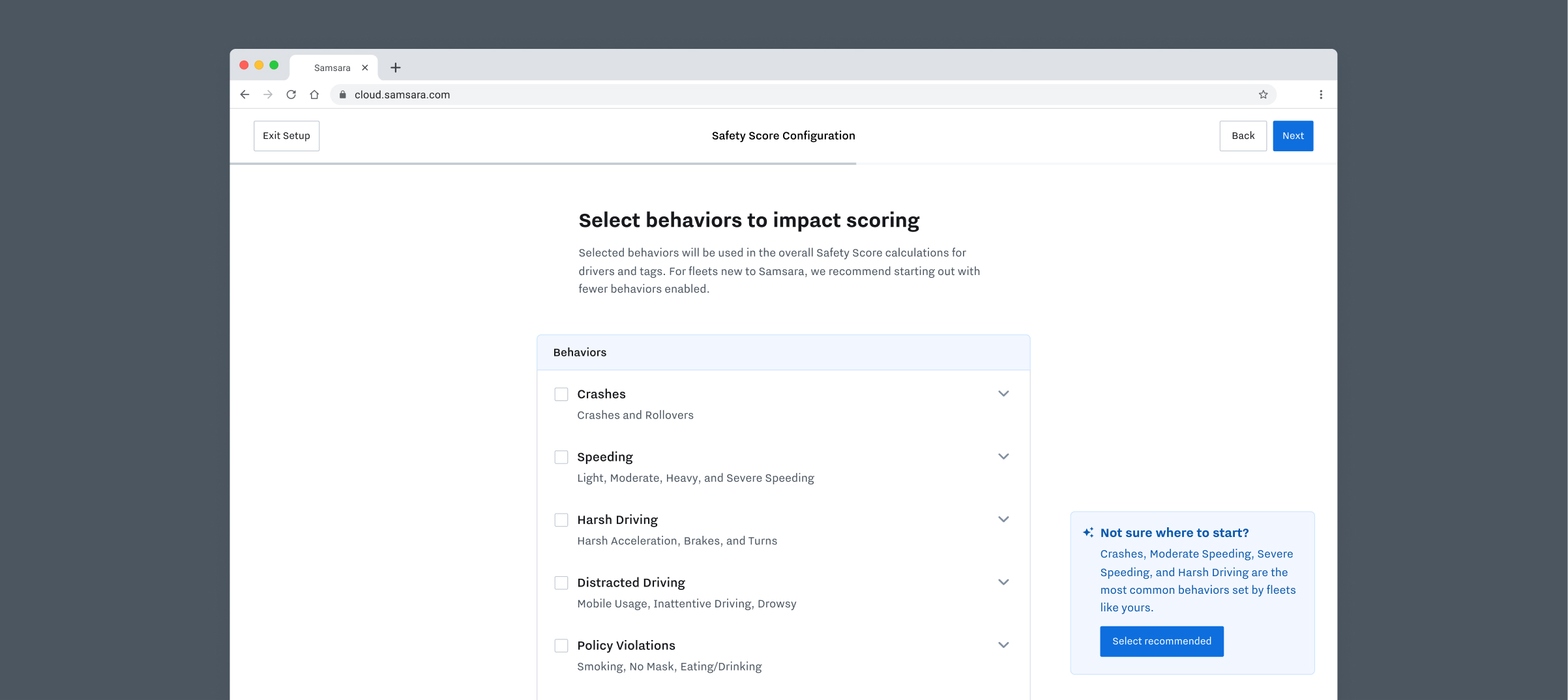Click the Select recommended button
The height and width of the screenshot is (700, 1568).
[1161, 641]
